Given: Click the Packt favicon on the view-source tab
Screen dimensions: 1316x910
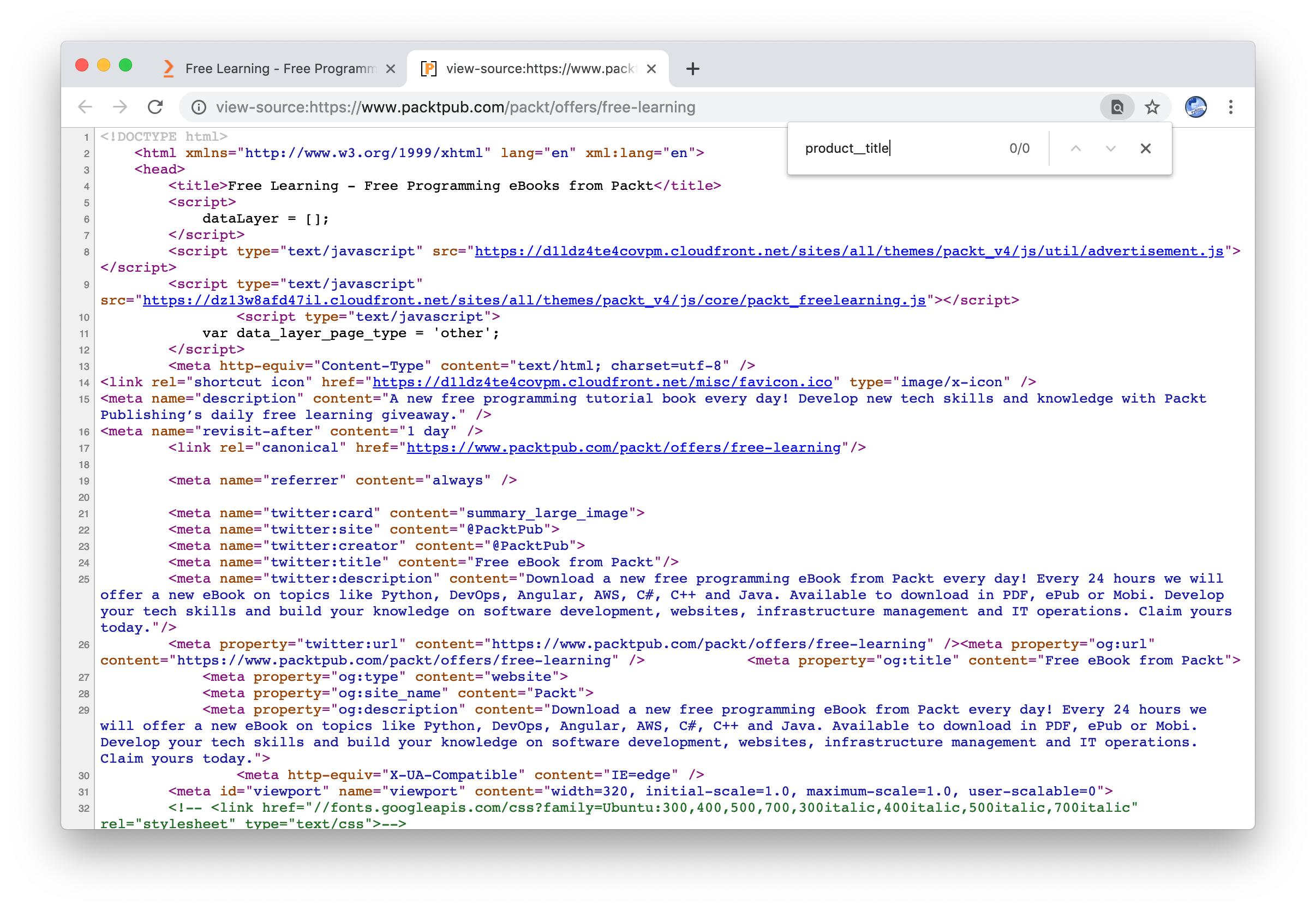Looking at the screenshot, I should click(x=429, y=68).
